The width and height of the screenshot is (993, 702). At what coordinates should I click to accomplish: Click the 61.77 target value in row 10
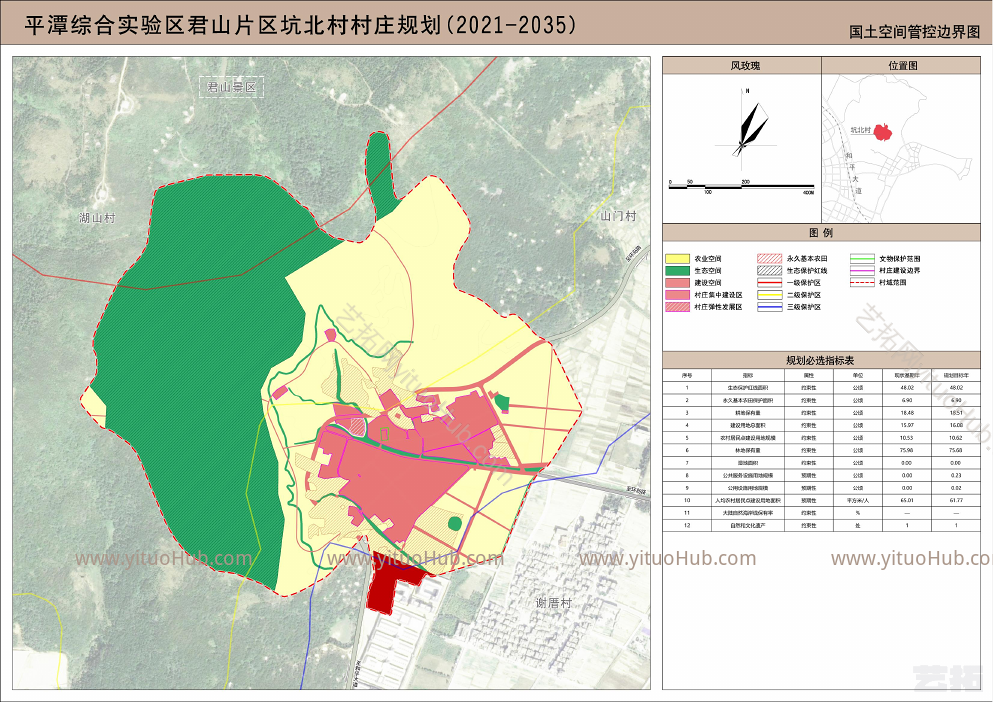coord(956,501)
